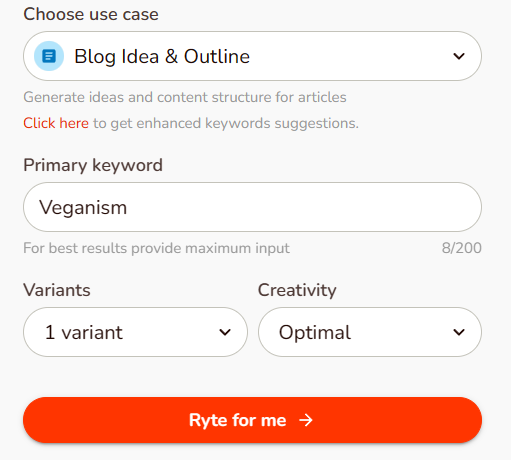Viewport: 511px width, 460px height.
Task: Focus the Primary keyword field containing Veganism
Action: point(252,207)
